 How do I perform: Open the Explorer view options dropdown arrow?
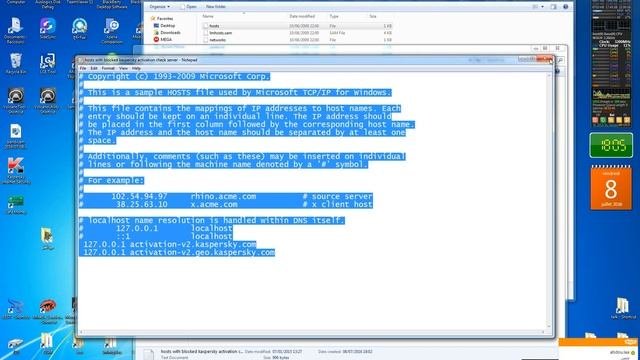(542, 7)
